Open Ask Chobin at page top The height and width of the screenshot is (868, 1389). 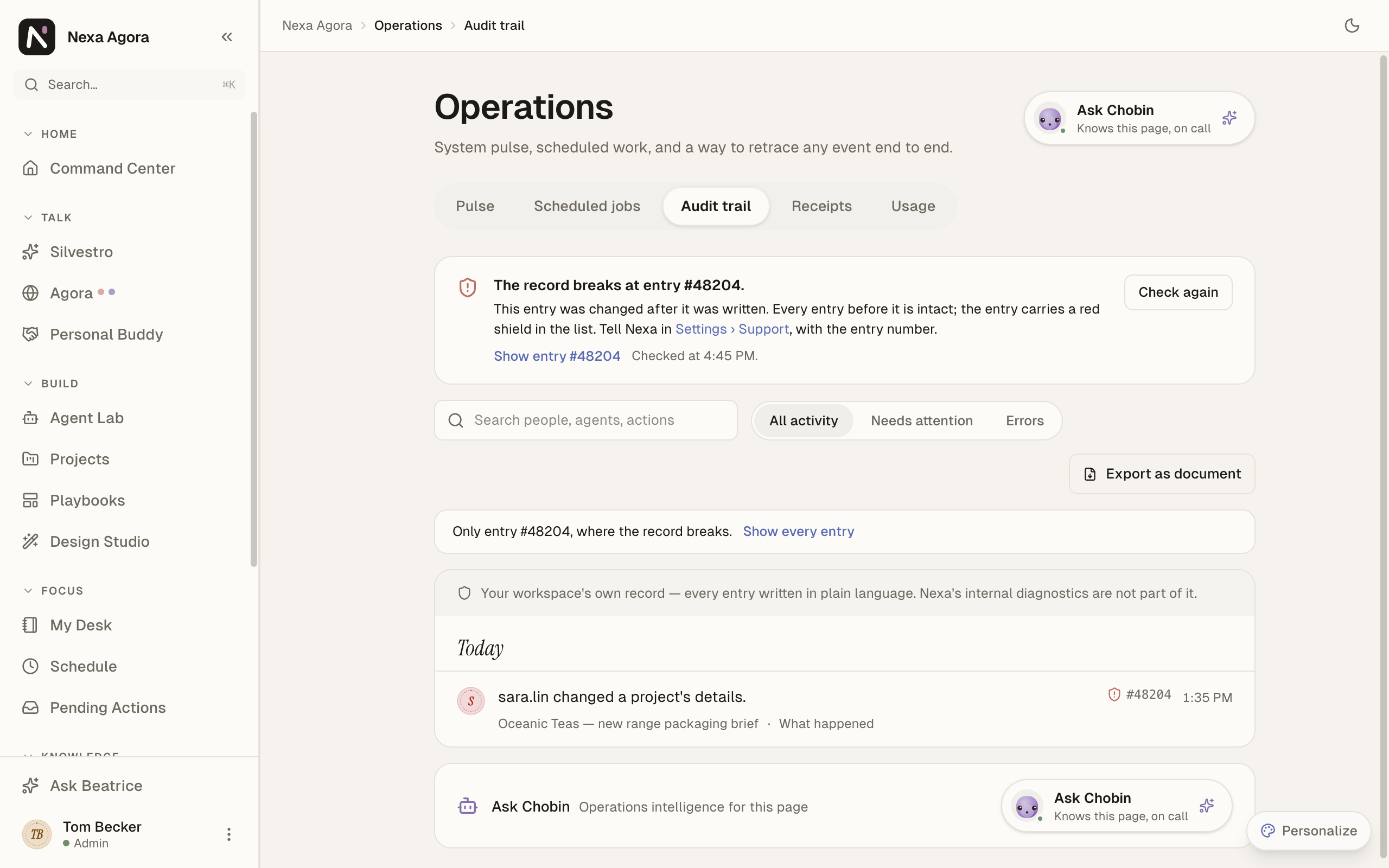tap(1139, 118)
